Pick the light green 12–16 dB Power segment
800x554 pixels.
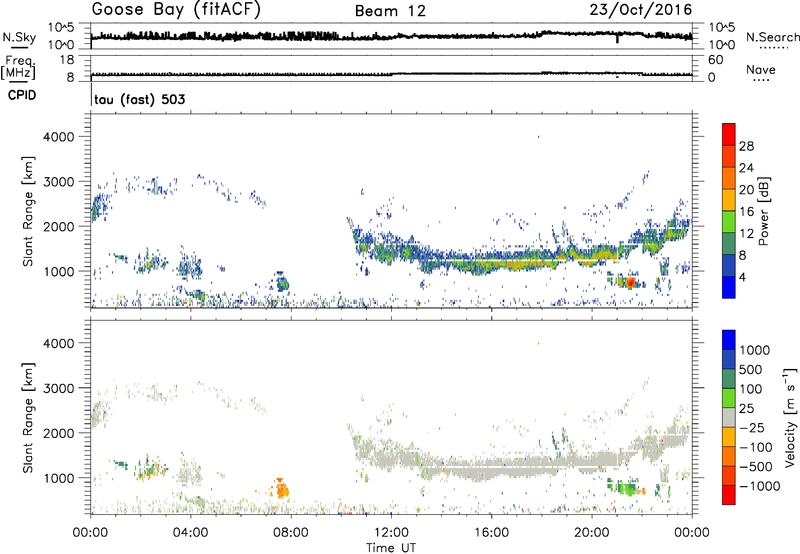729,222
